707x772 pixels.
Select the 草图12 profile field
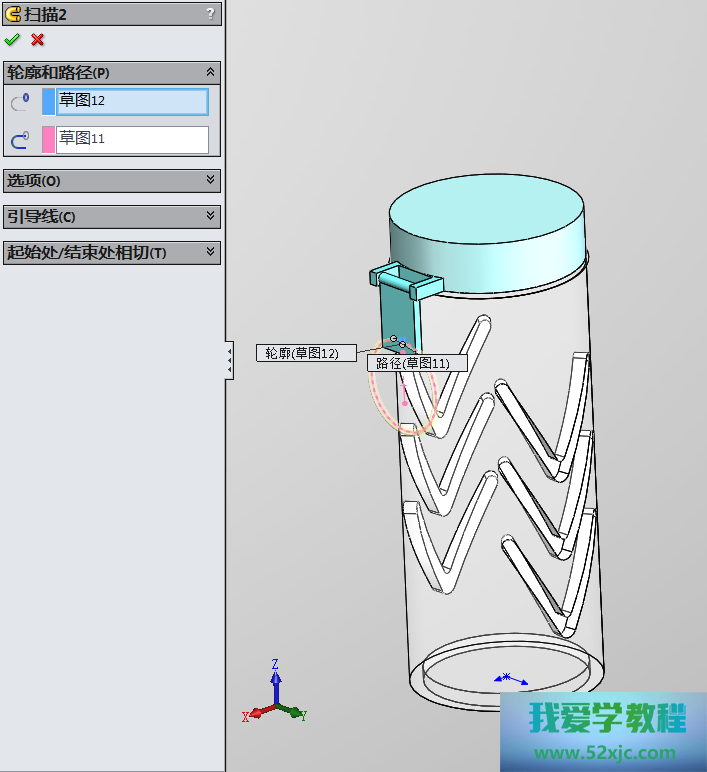point(132,102)
